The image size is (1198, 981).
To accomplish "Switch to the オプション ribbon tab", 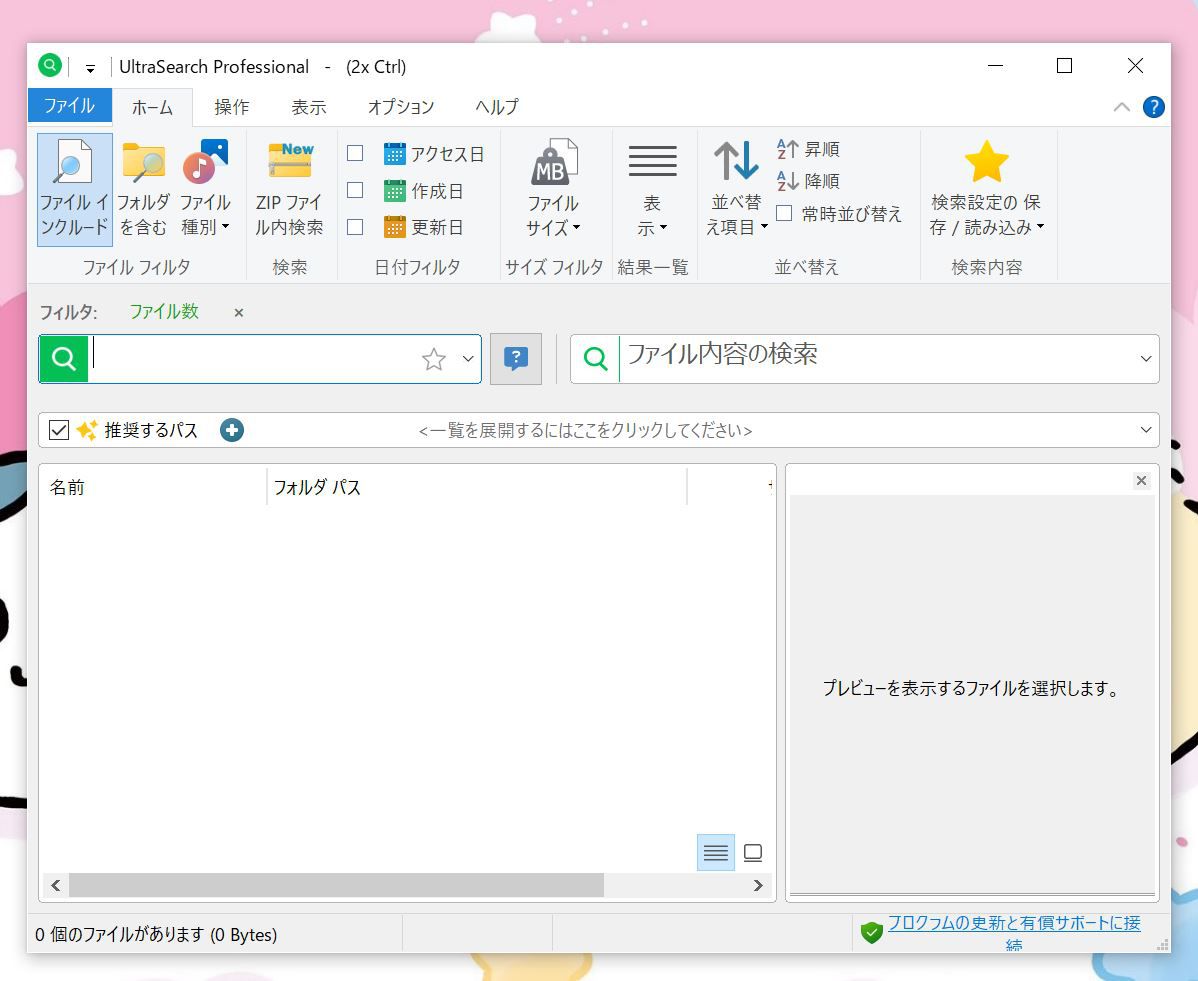I will coord(401,106).
